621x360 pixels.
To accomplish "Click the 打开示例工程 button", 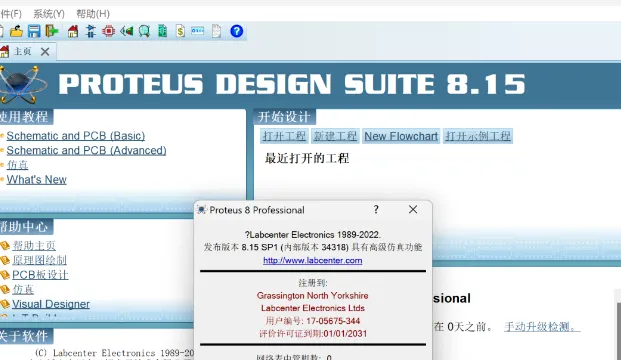I will click(x=478, y=136).
